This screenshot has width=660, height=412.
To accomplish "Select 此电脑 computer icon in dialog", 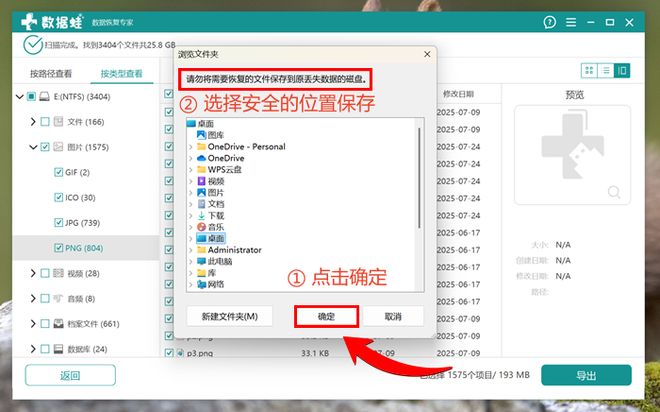I will point(201,261).
